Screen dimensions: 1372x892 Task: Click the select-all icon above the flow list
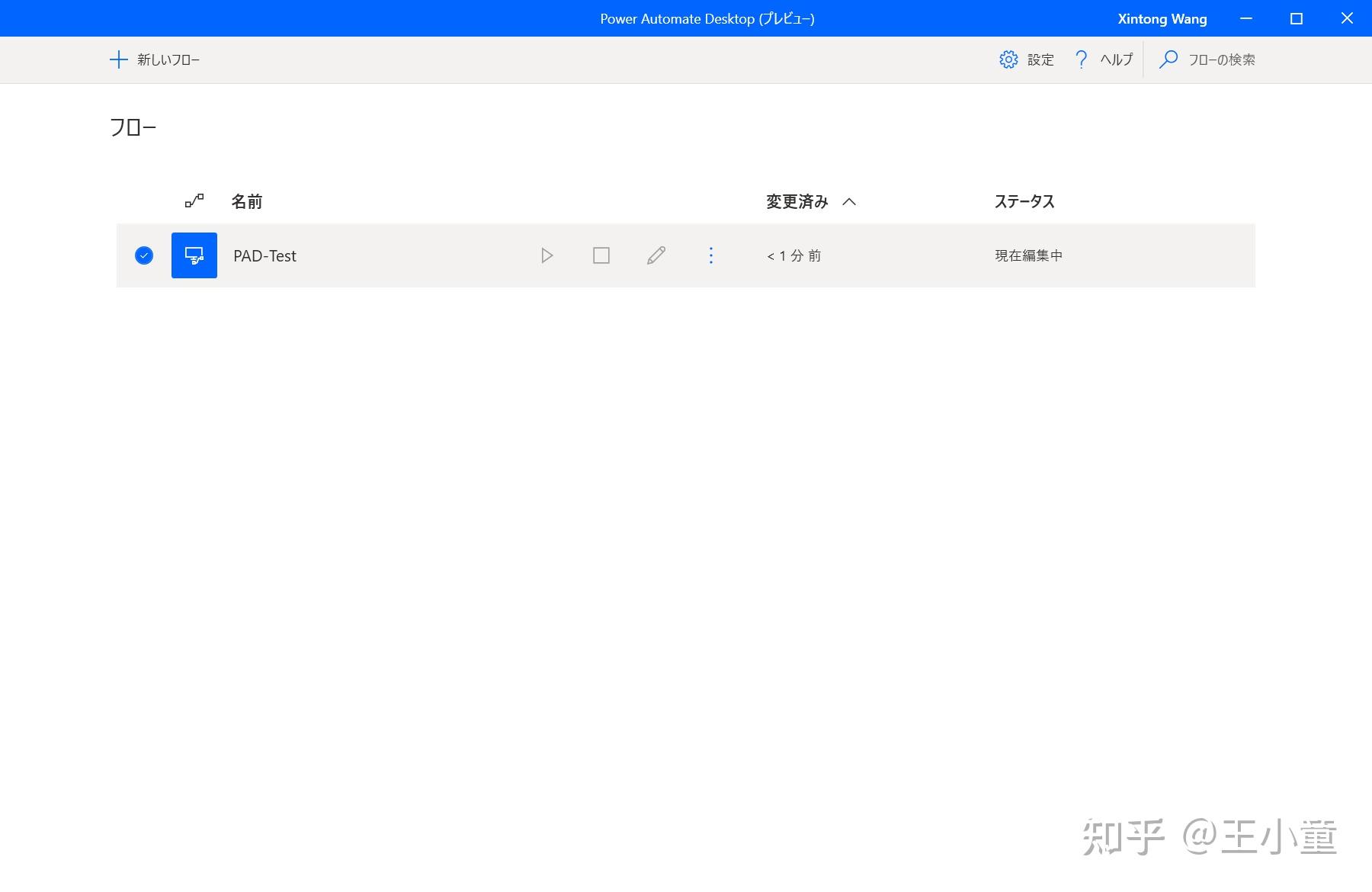pyautogui.click(x=195, y=201)
